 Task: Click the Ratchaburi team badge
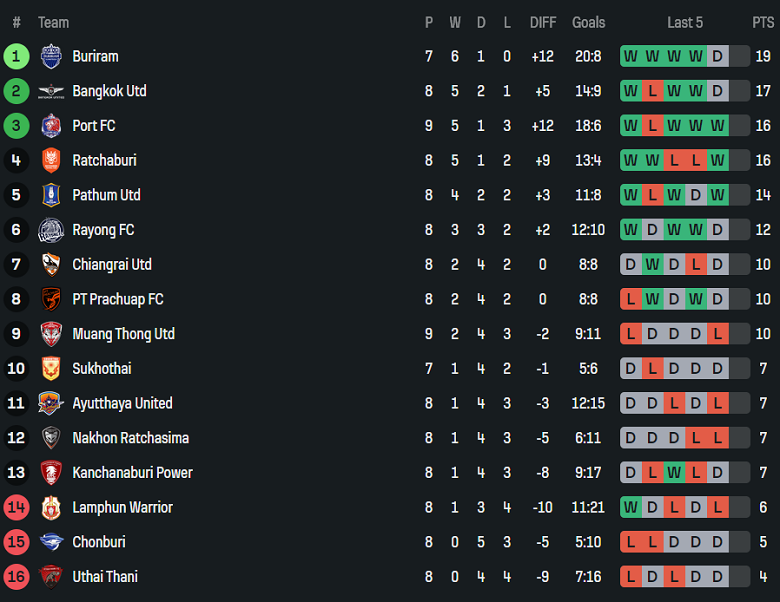(51, 161)
